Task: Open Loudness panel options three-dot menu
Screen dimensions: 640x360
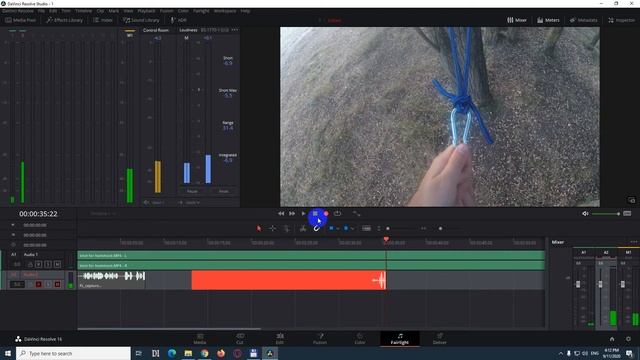Action: (x=235, y=30)
